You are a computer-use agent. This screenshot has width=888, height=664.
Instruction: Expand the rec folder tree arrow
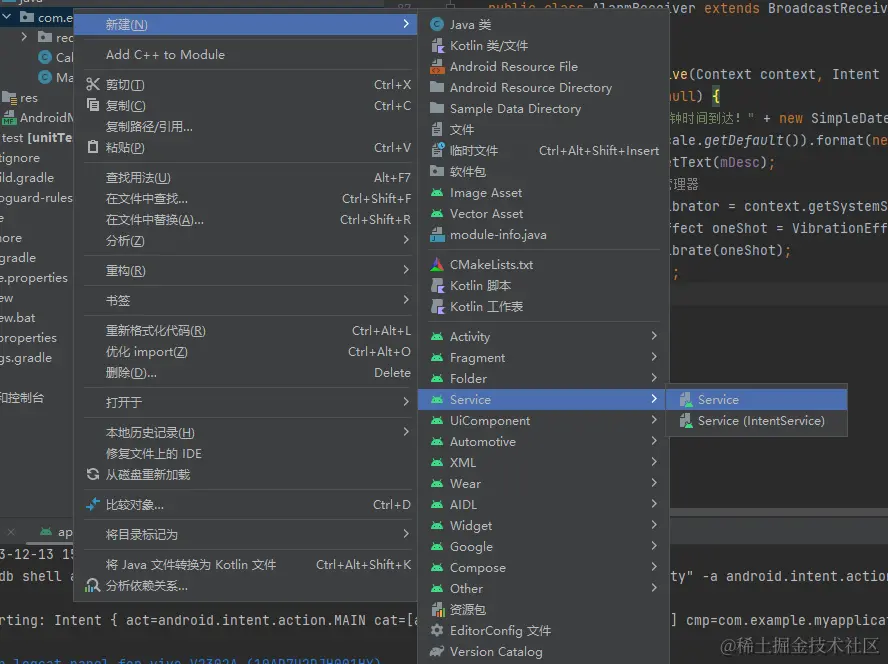(24, 37)
